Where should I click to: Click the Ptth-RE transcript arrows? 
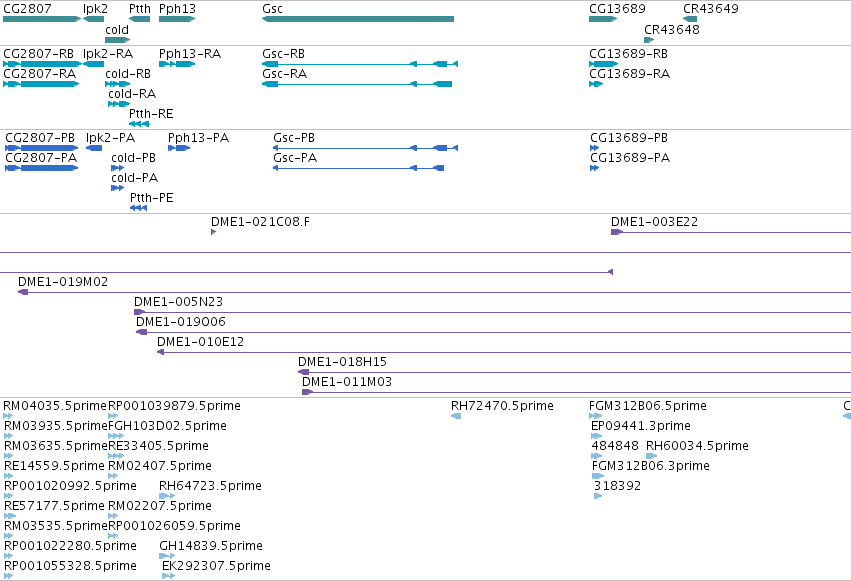click(139, 124)
